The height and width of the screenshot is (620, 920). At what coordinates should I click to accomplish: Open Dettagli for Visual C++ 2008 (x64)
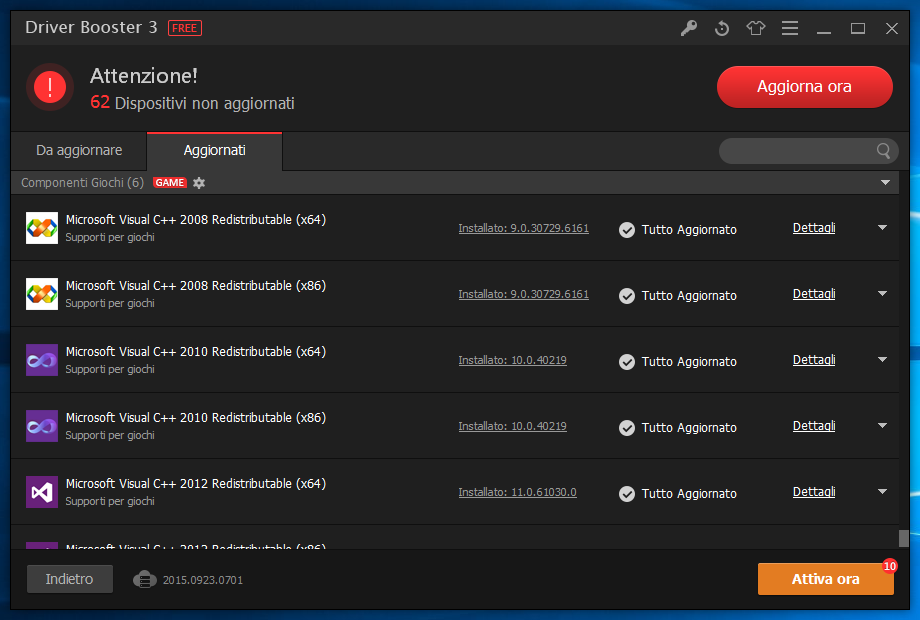[x=814, y=228]
